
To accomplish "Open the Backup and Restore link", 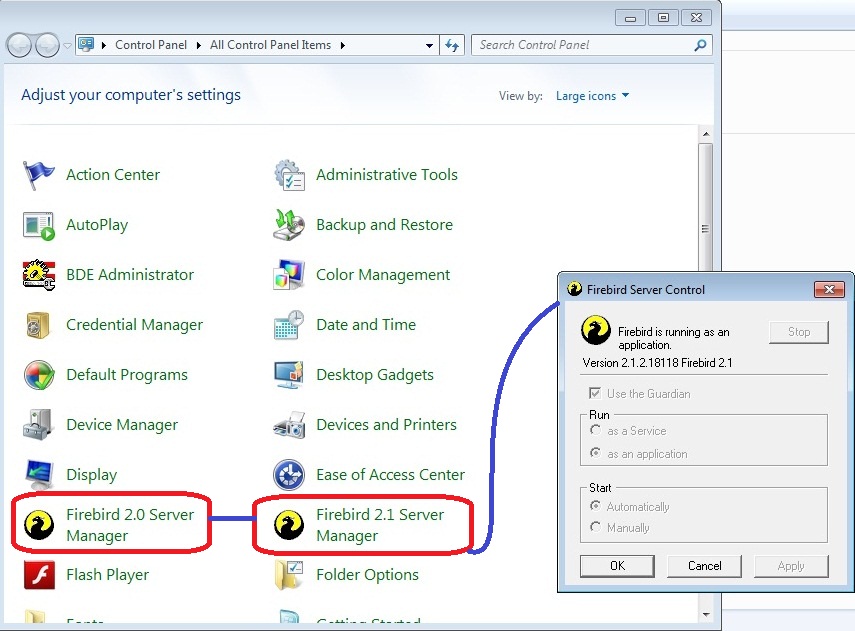I will [384, 225].
